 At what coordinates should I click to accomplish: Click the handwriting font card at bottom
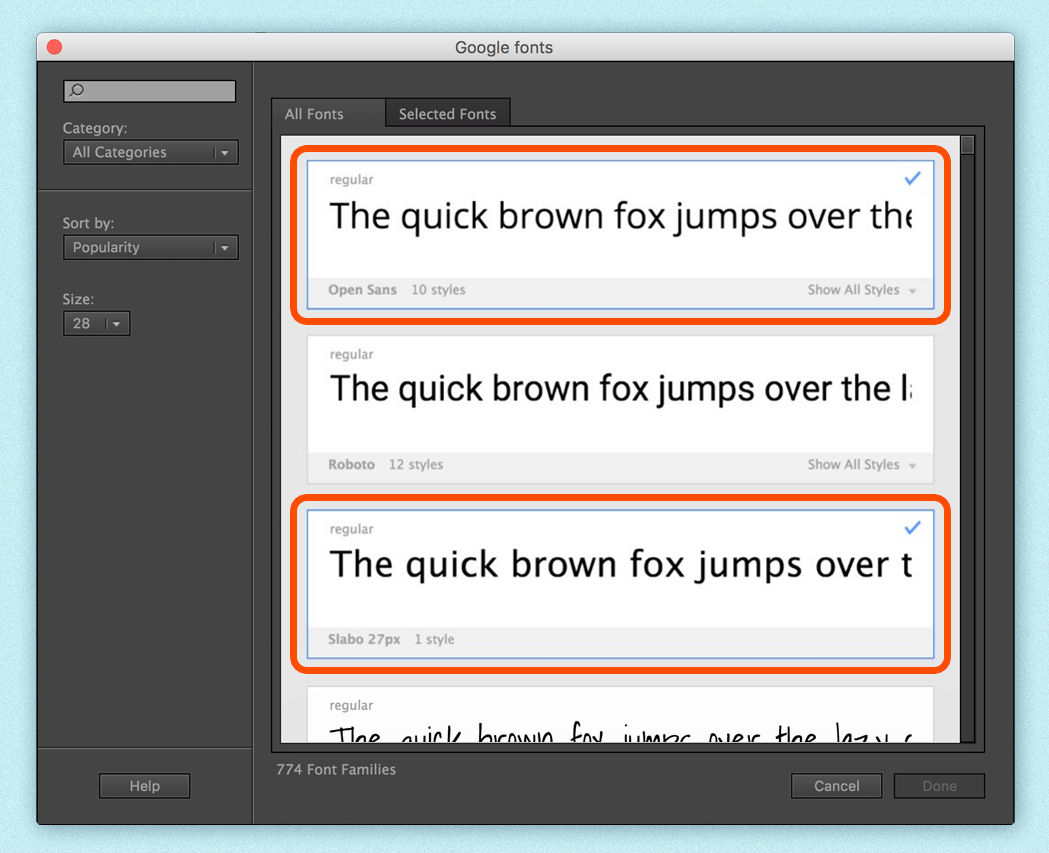coord(620,715)
